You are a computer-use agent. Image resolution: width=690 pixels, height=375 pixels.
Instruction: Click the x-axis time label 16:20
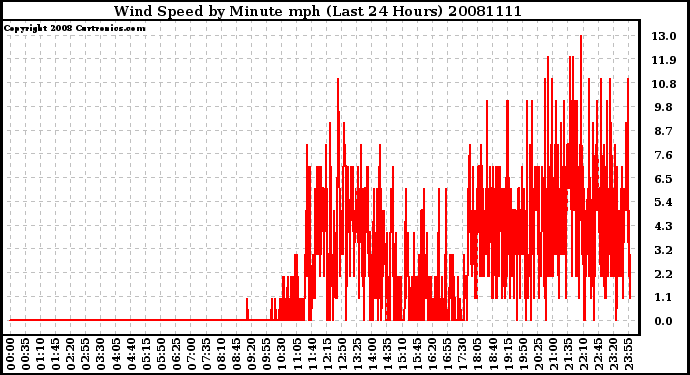[432, 354]
